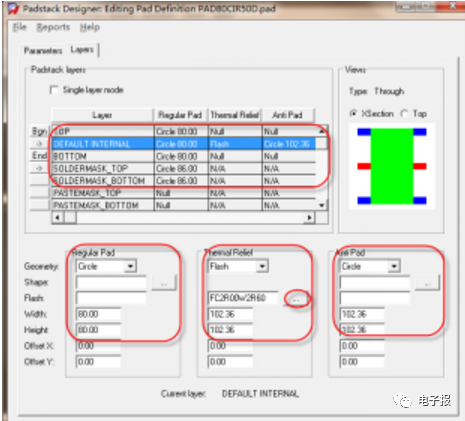Click the layer list scroll-left arrow
Screen dimensions: 465x421
pyautogui.click(x=58, y=218)
